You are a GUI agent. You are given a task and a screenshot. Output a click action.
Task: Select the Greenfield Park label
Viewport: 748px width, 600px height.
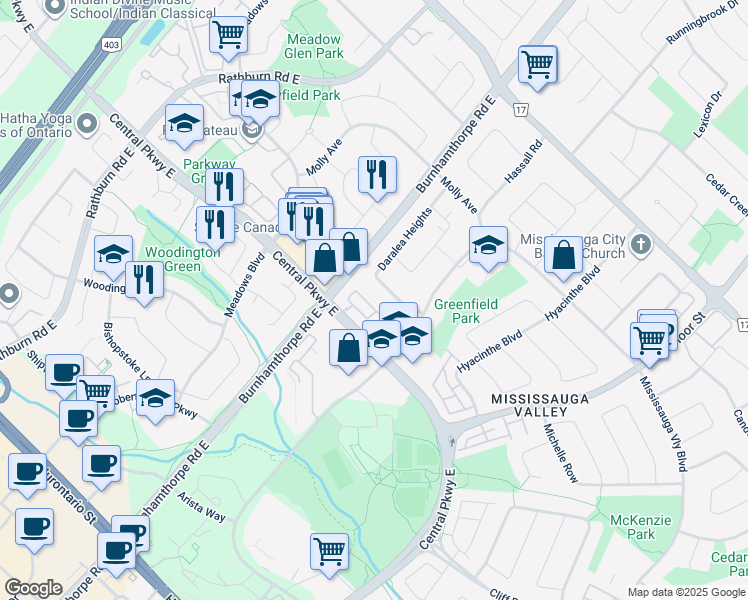pos(466,311)
